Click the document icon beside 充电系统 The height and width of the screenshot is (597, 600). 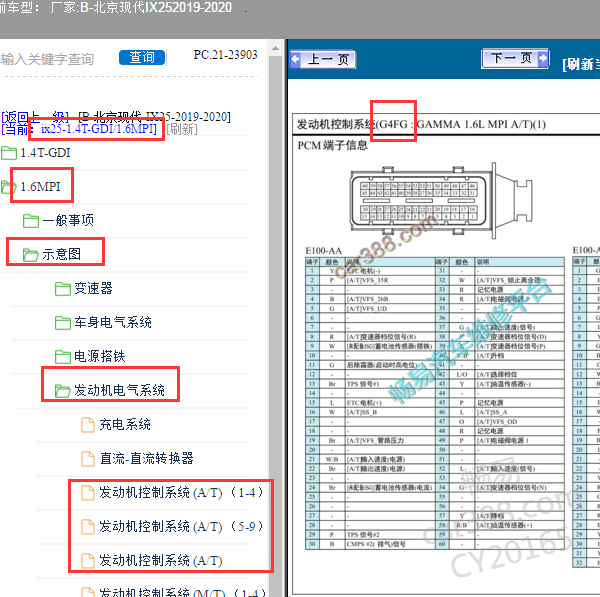coord(88,425)
